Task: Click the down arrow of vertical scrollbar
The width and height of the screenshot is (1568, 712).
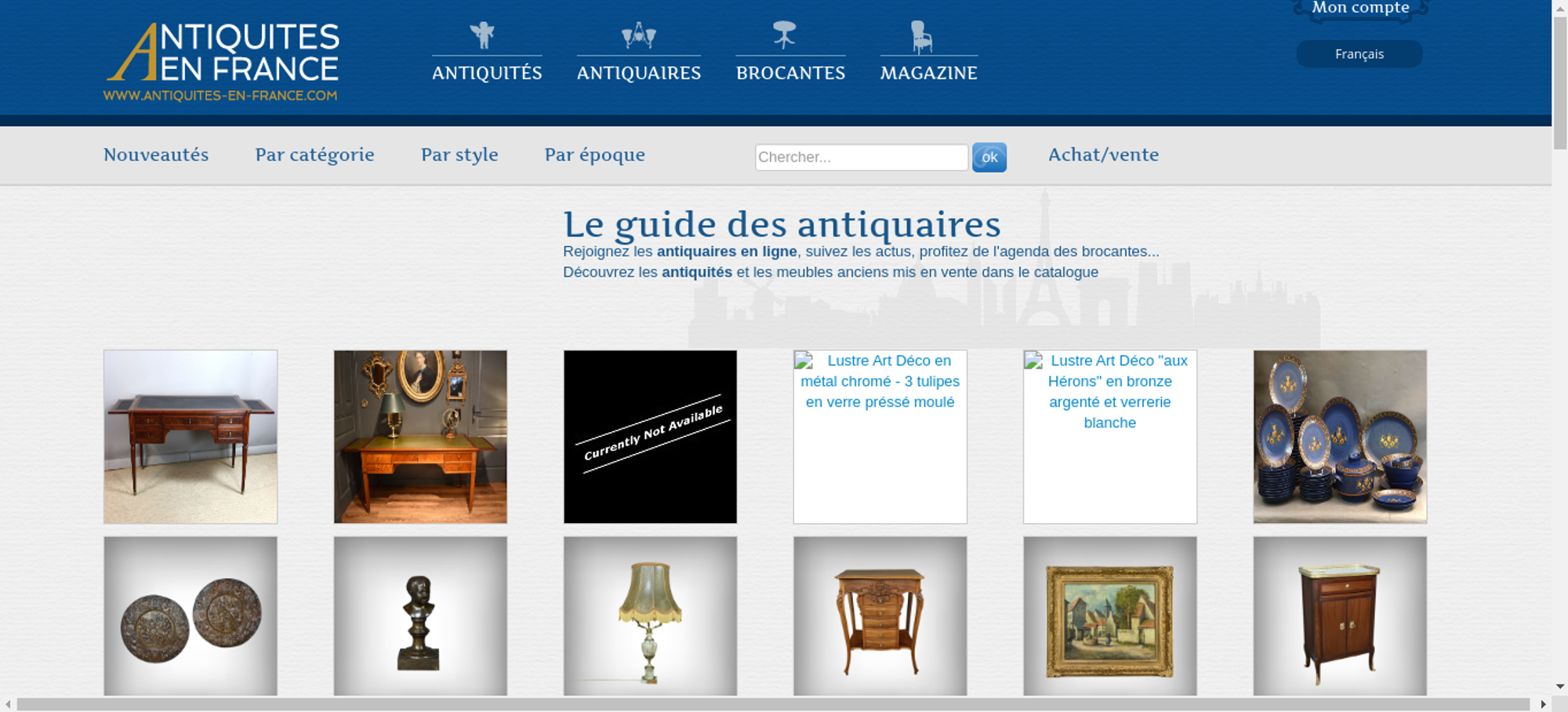Action: coord(1559,686)
